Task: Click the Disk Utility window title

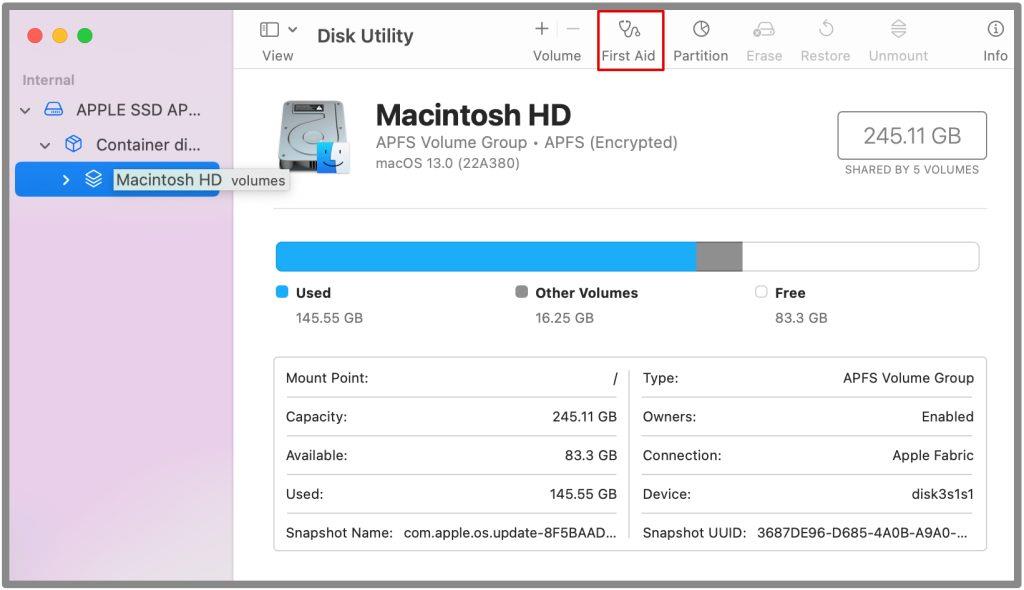Action: point(365,36)
